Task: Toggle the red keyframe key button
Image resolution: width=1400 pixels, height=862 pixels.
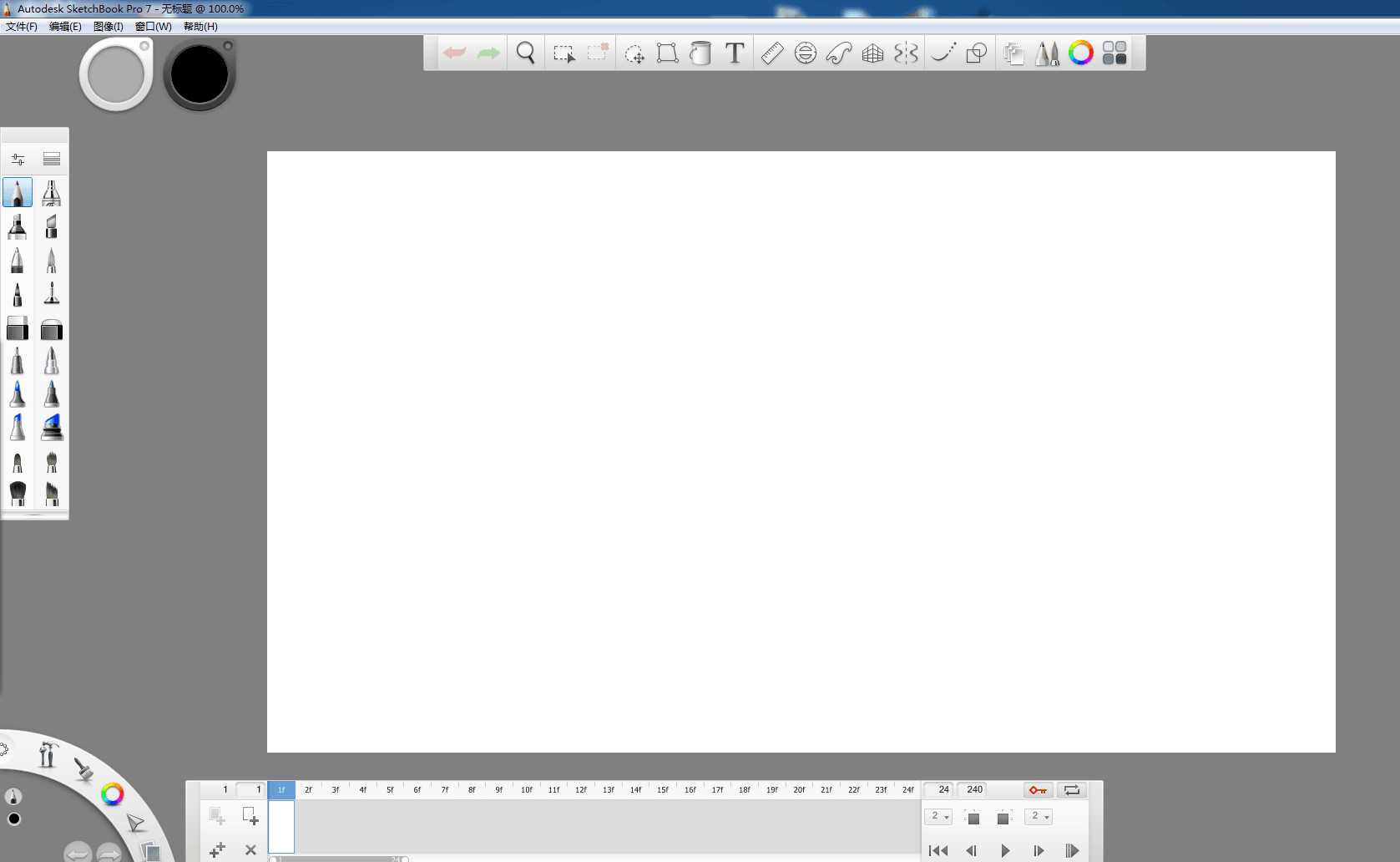Action: point(1038,790)
